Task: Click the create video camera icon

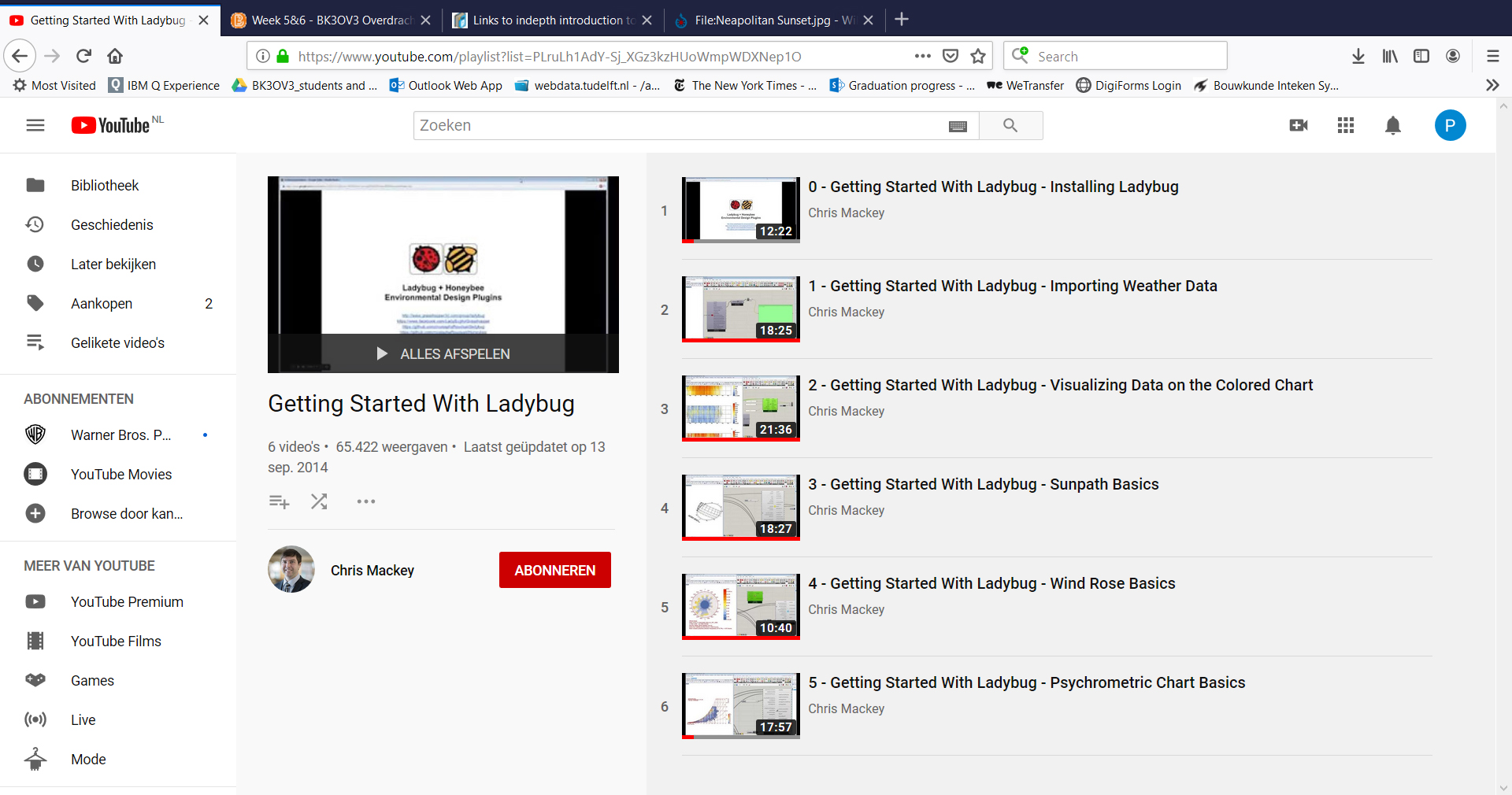Action: pyautogui.click(x=1299, y=125)
